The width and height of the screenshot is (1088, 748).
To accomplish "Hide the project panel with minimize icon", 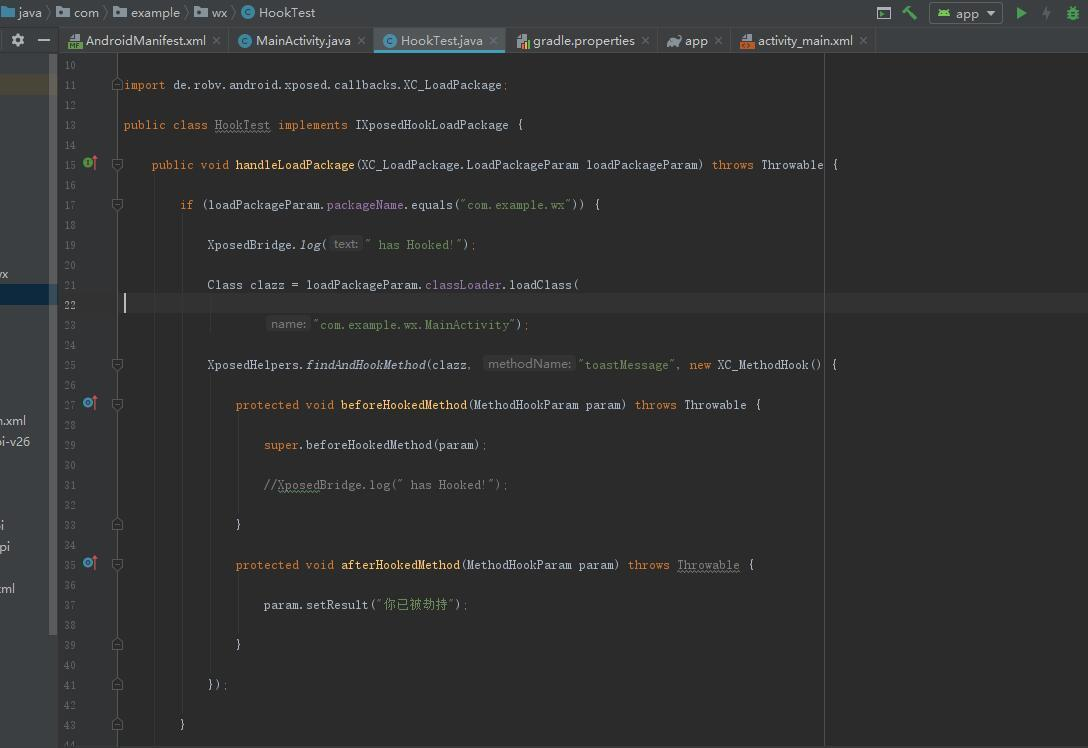I will point(44,40).
